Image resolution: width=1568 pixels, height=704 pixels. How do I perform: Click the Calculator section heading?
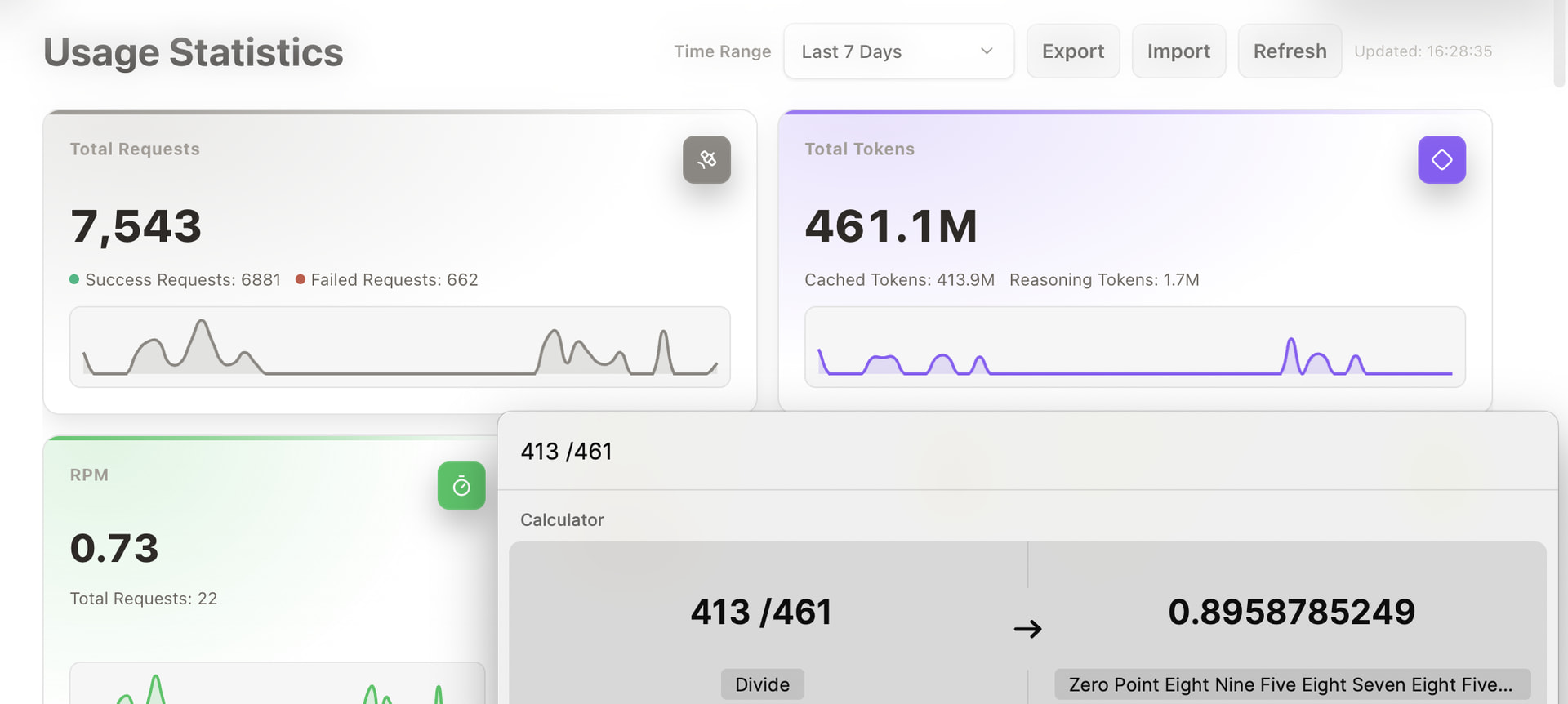coord(562,520)
